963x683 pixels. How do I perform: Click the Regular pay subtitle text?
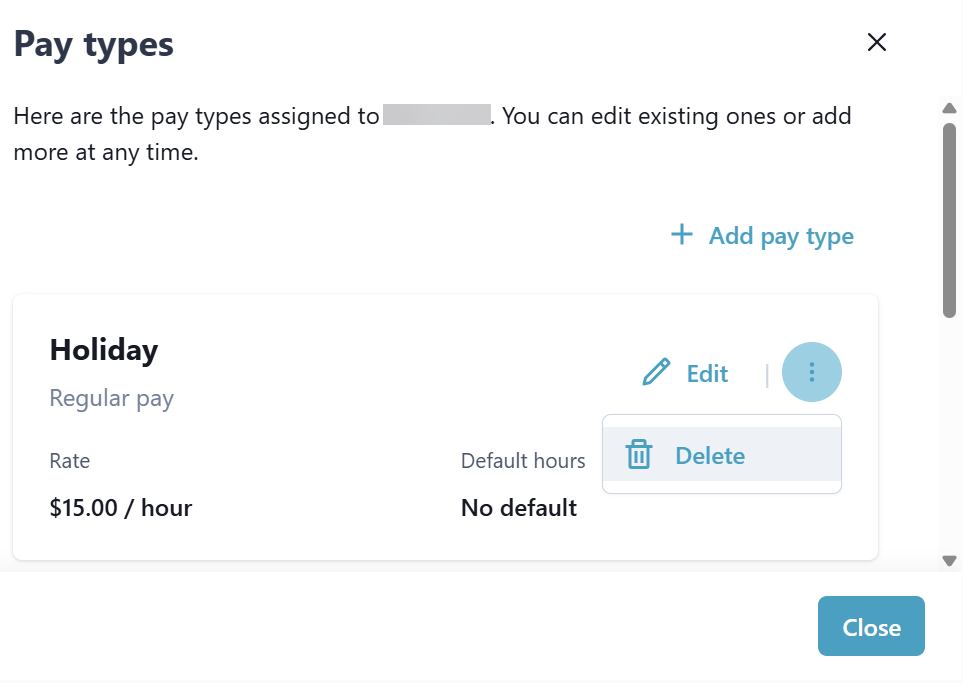112,398
